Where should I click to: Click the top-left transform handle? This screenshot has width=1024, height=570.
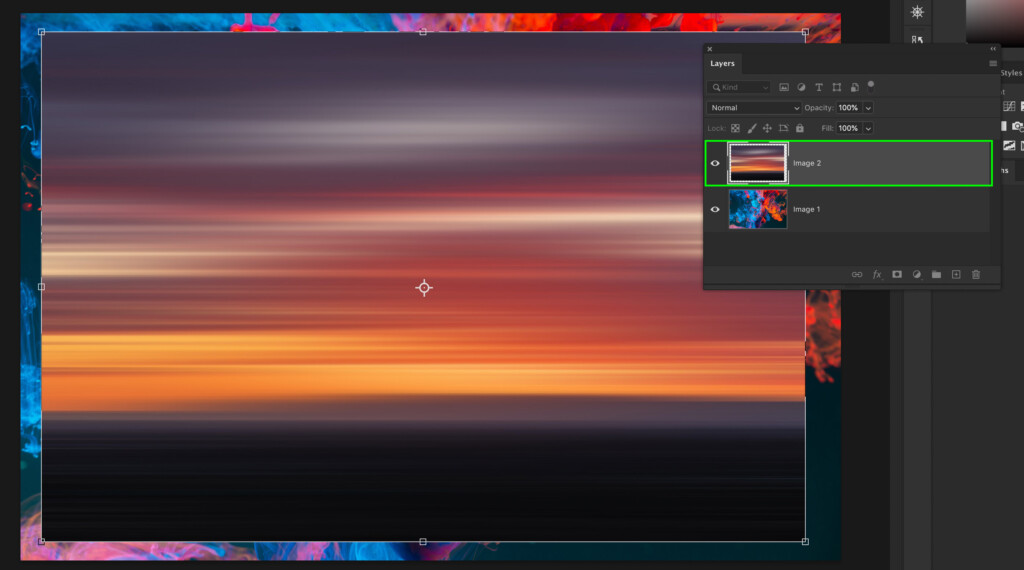42,32
